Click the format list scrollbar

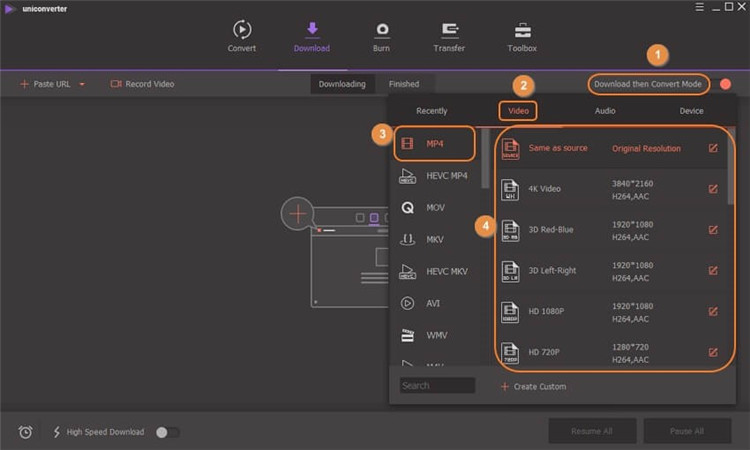click(485, 158)
